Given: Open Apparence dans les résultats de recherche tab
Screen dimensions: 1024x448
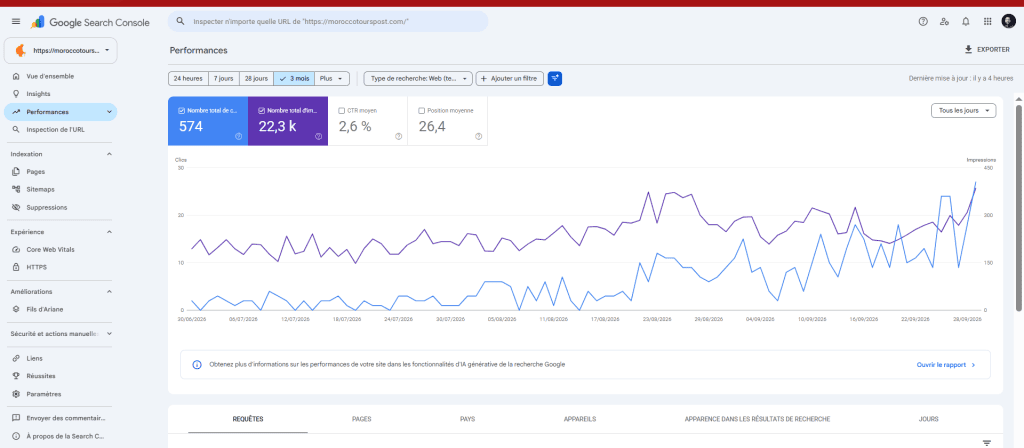Looking at the screenshot, I should (758, 419).
